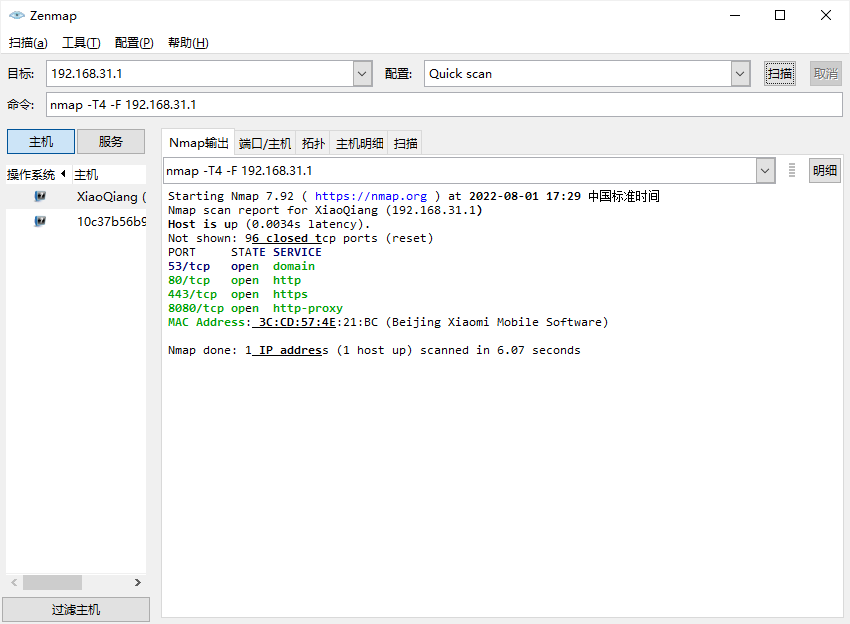Click the host list scroll left arrow

click(x=14, y=582)
